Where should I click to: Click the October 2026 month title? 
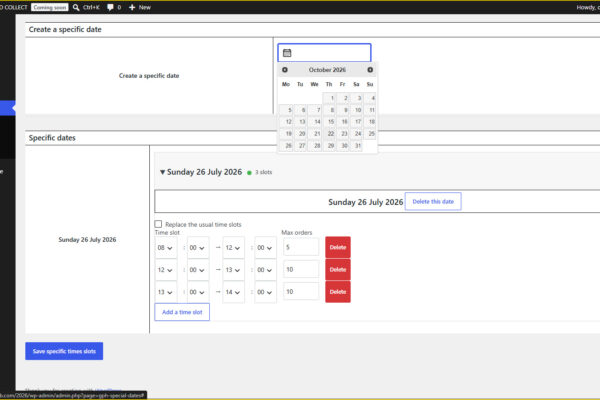tap(327, 70)
